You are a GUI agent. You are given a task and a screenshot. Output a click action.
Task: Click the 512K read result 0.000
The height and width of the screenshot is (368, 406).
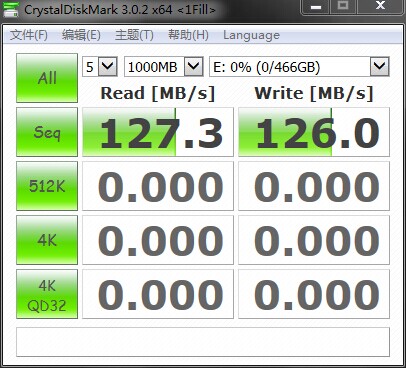pos(158,186)
